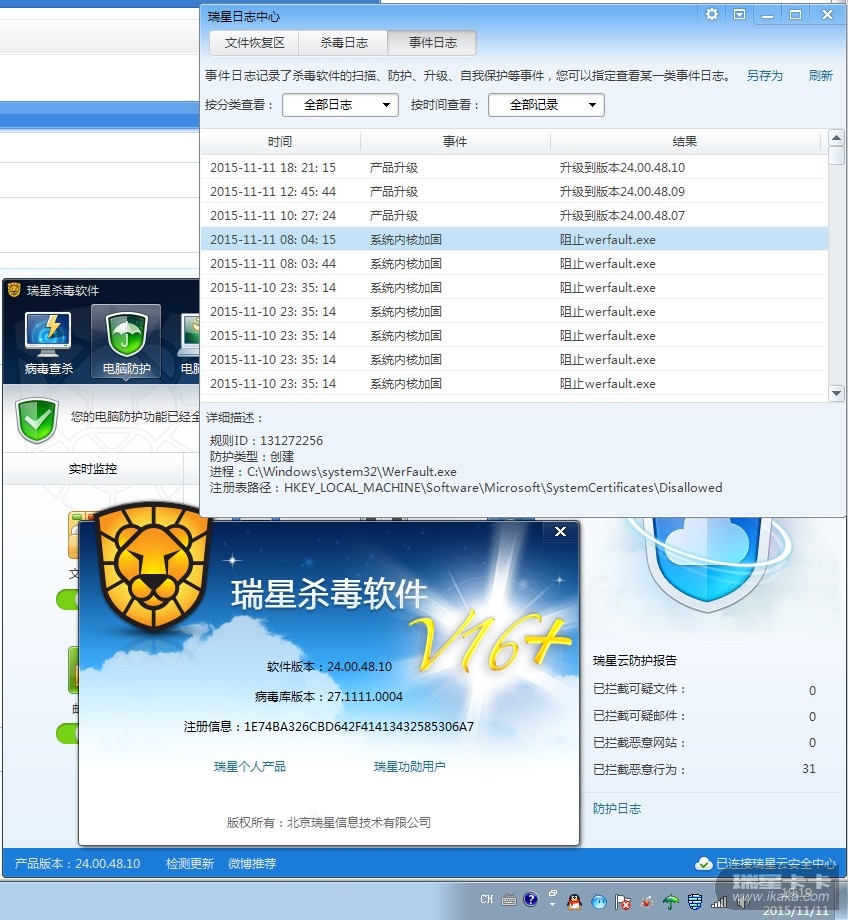Screen dimensions: 848x920
Task: Open 瑞星功勋用户 link
Action: (x=410, y=766)
